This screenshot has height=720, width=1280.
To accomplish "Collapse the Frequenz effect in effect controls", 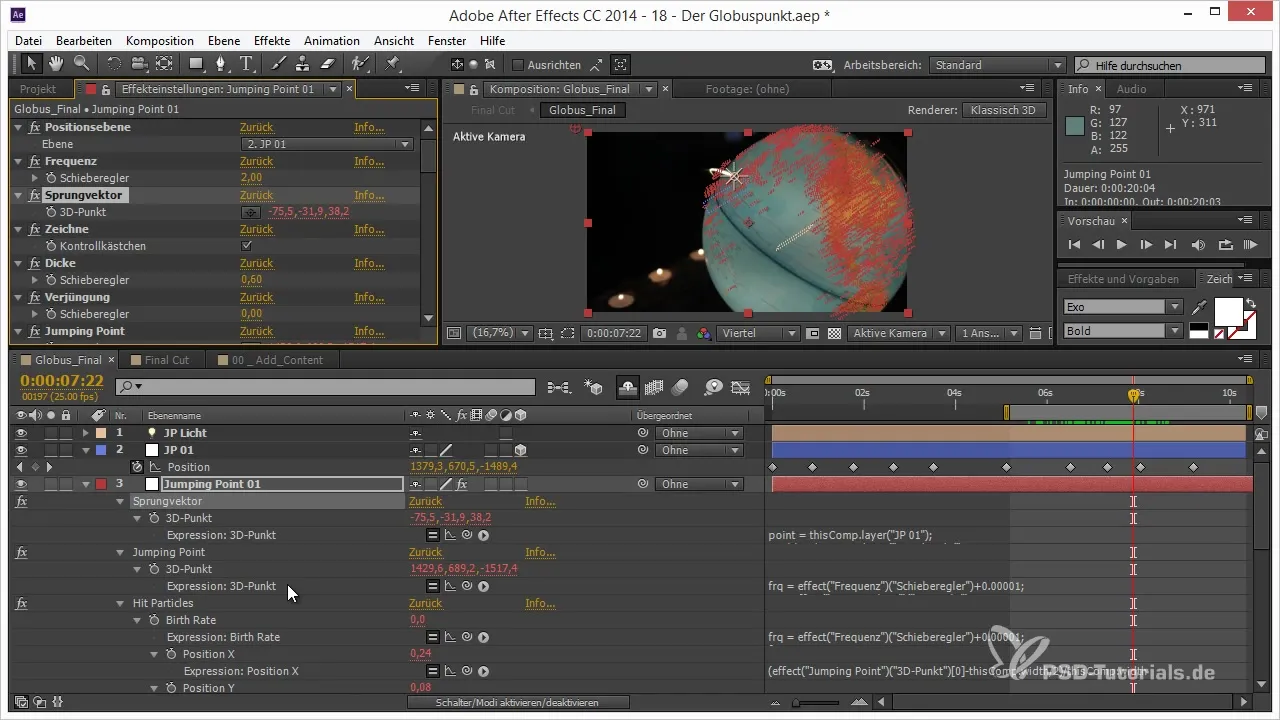I will coord(19,161).
